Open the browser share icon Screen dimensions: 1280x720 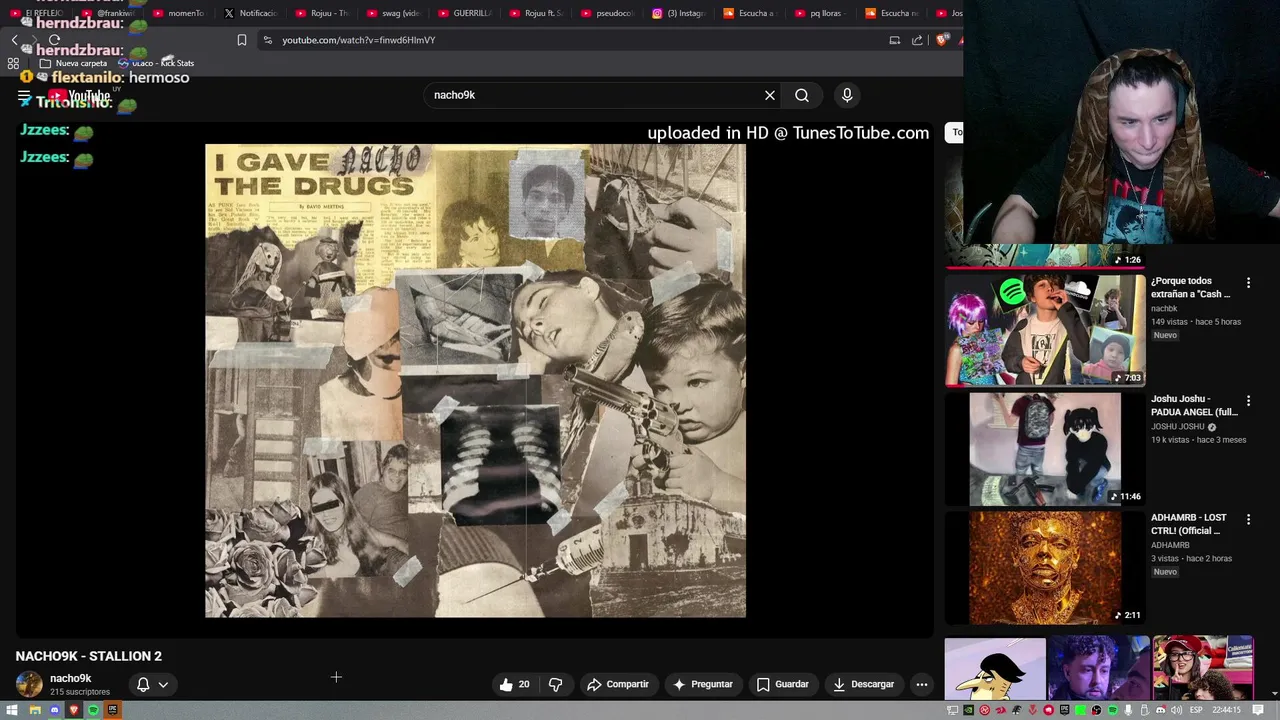click(917, 40)
